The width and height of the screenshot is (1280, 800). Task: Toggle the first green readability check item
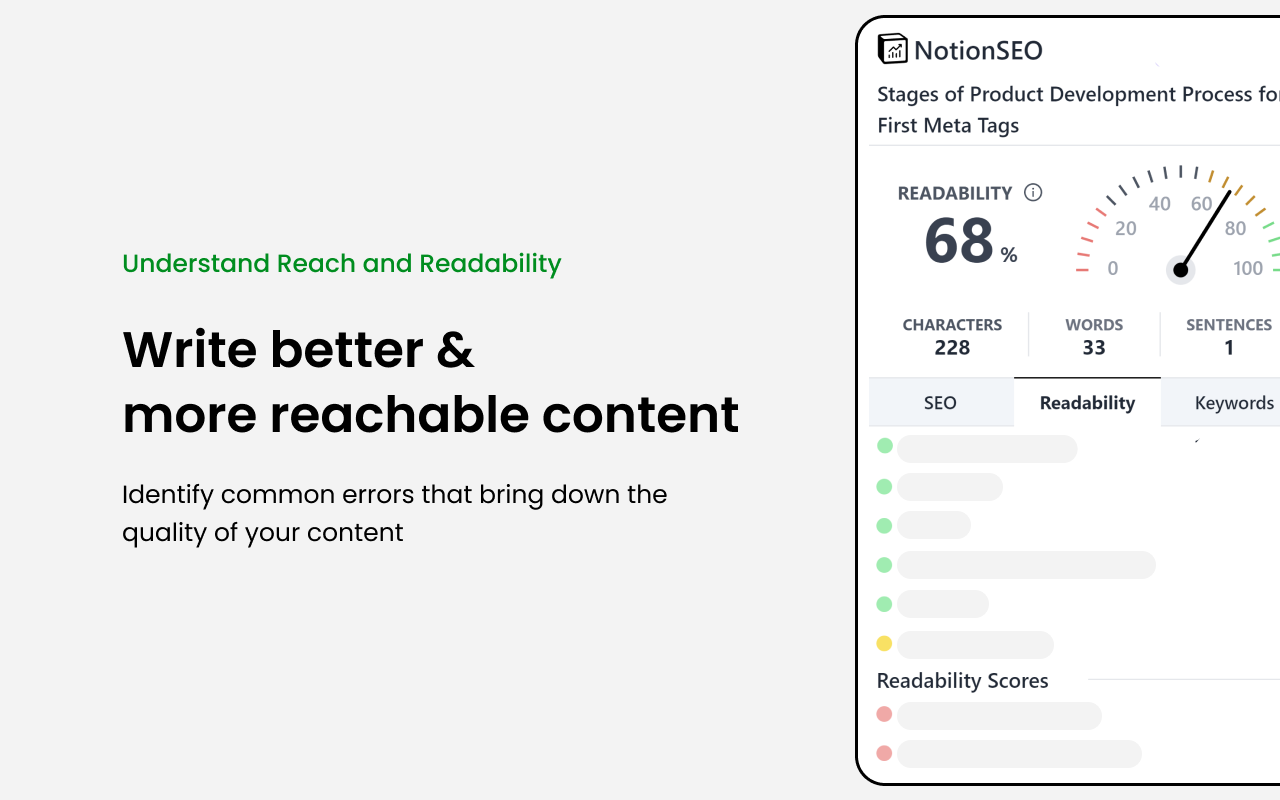click(987, 448)
